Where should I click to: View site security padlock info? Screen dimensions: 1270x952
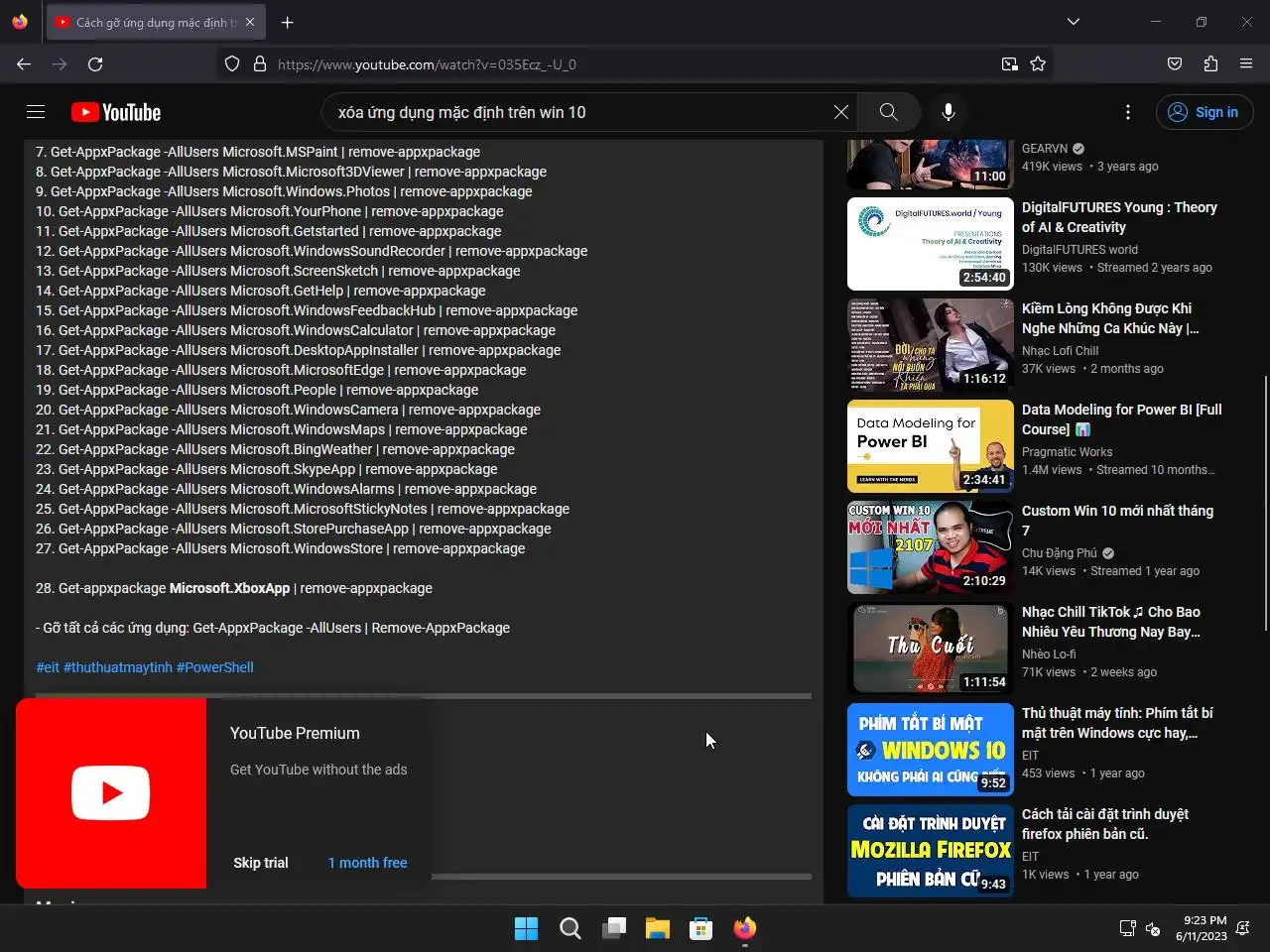pyautogui.click(x=260, y=64)
